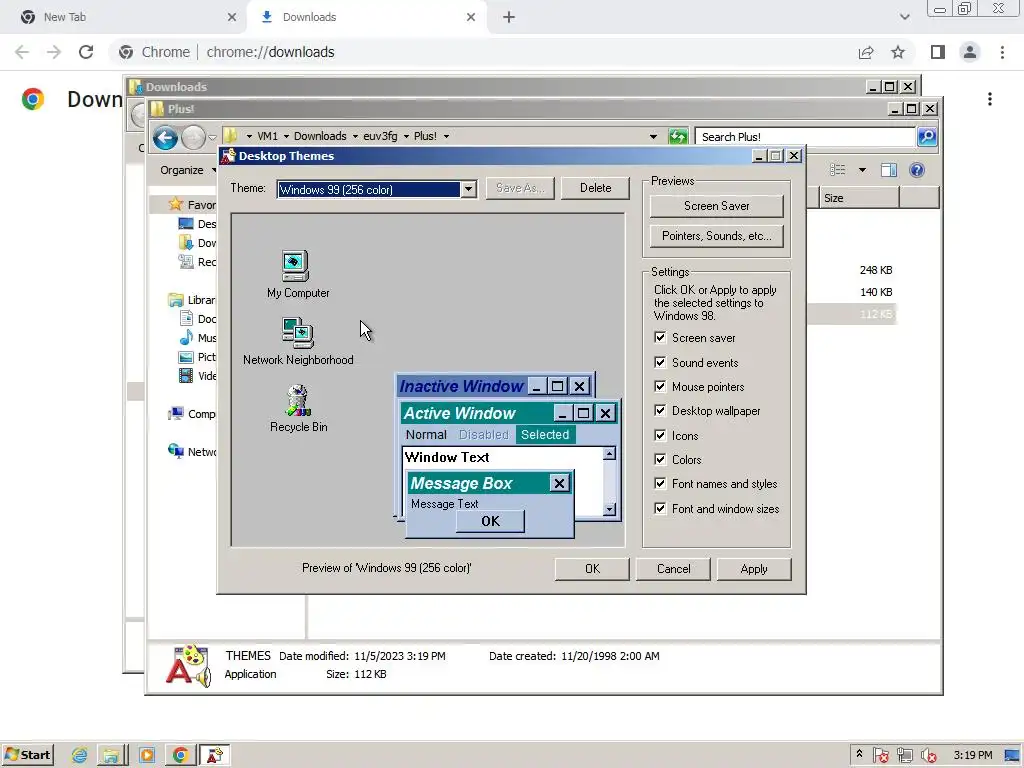1024x768 pixels.
Task: Click the Search Plus! input field
Action: tap(805, 136)
